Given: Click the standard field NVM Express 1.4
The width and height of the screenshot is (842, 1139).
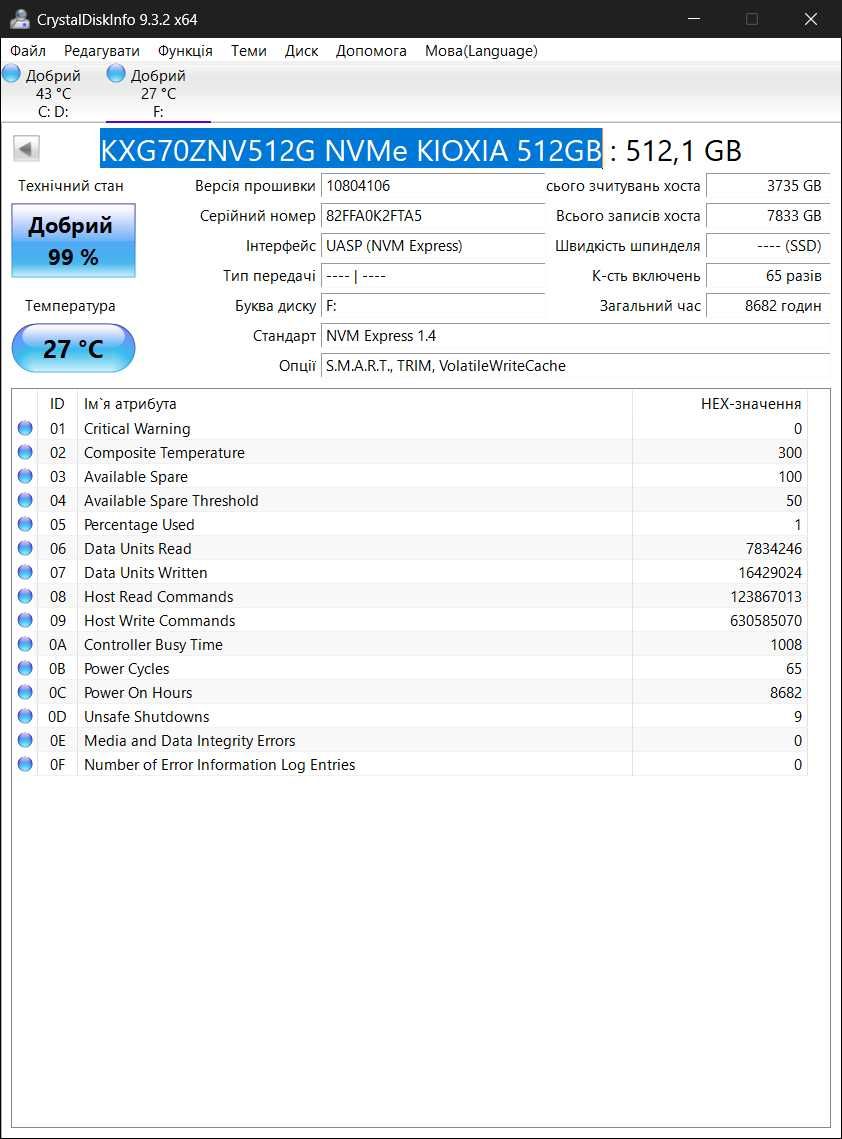Looking at the screenshot, I should 575,336.
